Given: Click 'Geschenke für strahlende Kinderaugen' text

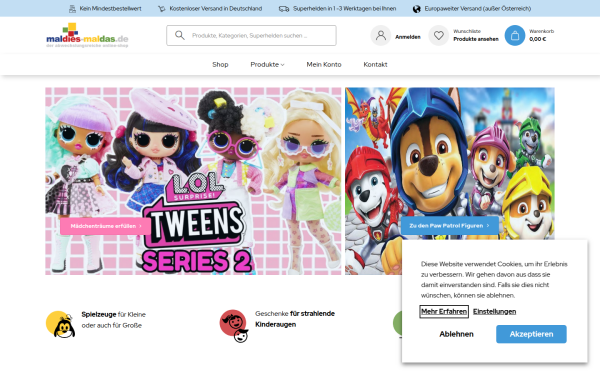Looking at the screenshot, I should point(295,319).
